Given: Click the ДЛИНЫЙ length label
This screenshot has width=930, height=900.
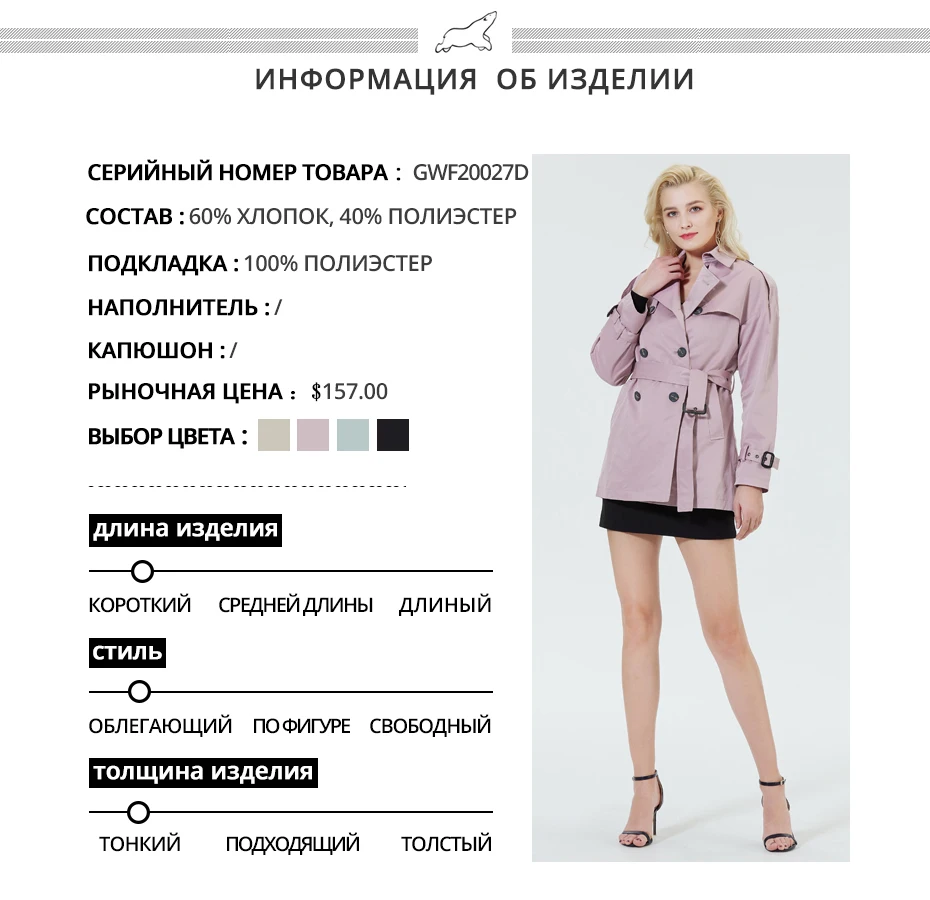Looking at the screenshot, I should [x=445, y=605].
